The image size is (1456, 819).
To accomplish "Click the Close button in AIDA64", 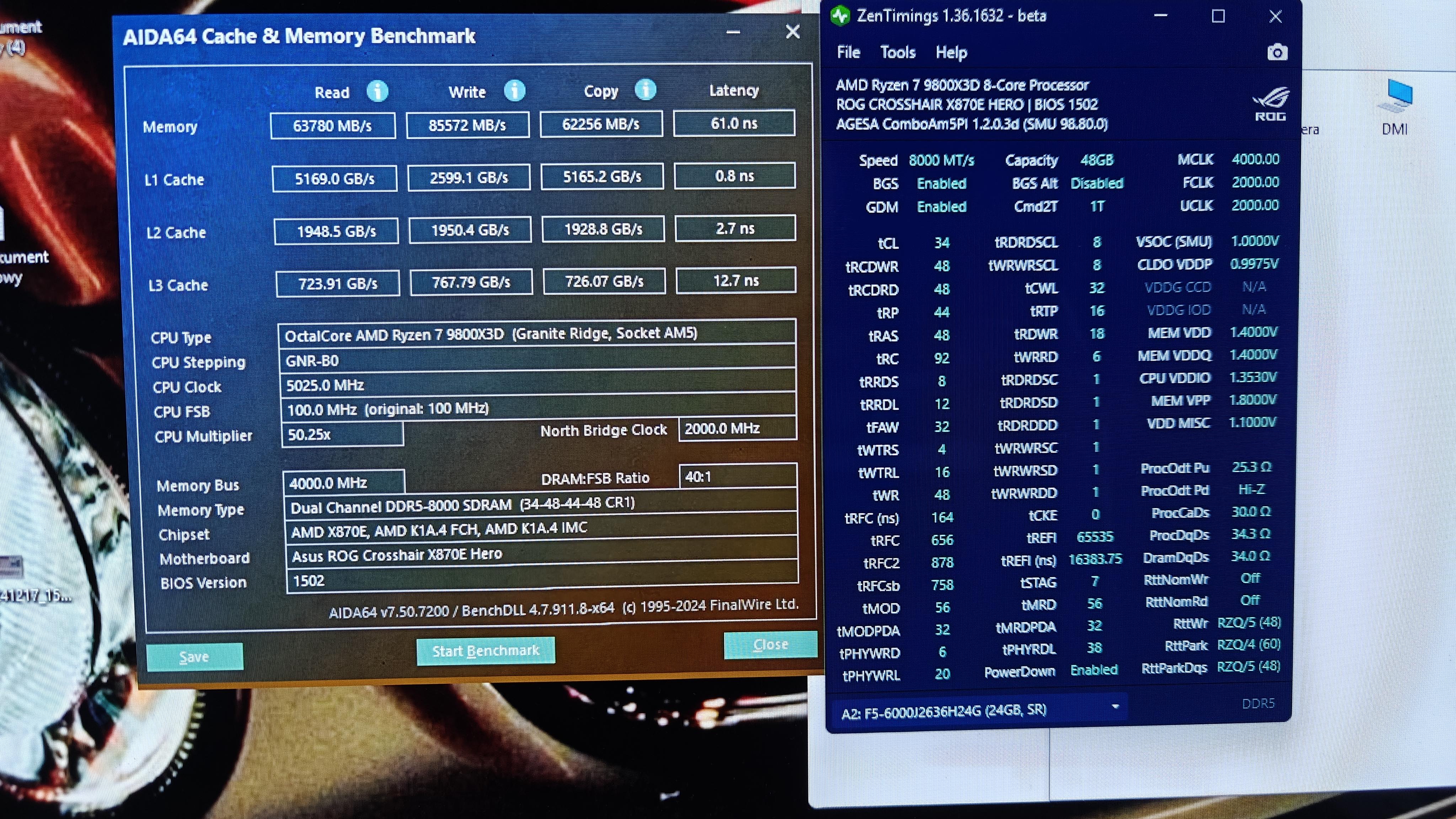I will [770, 645].
